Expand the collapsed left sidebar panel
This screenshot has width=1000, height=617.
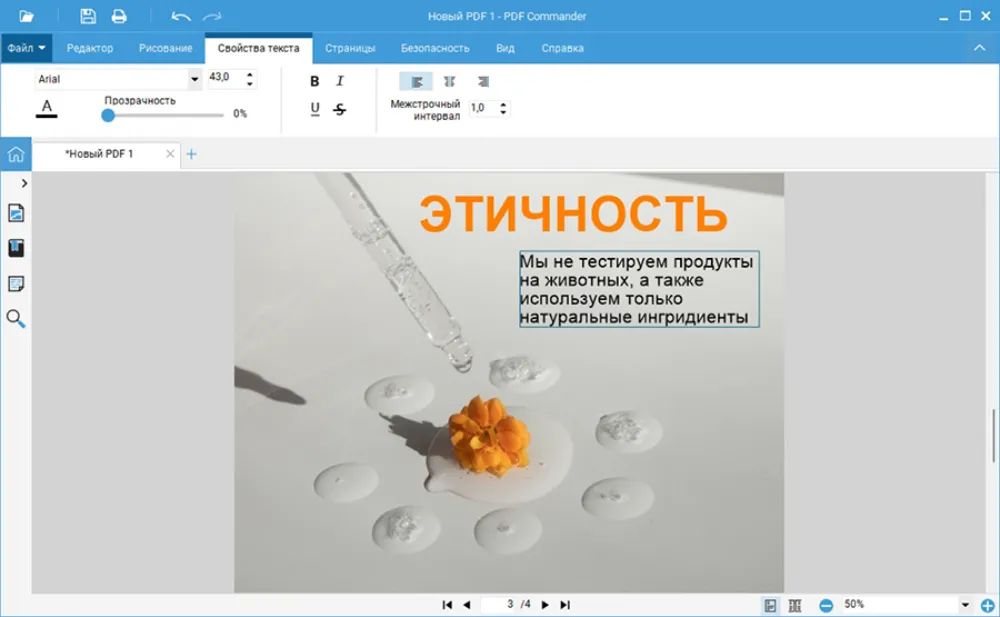tap(24, 183)
